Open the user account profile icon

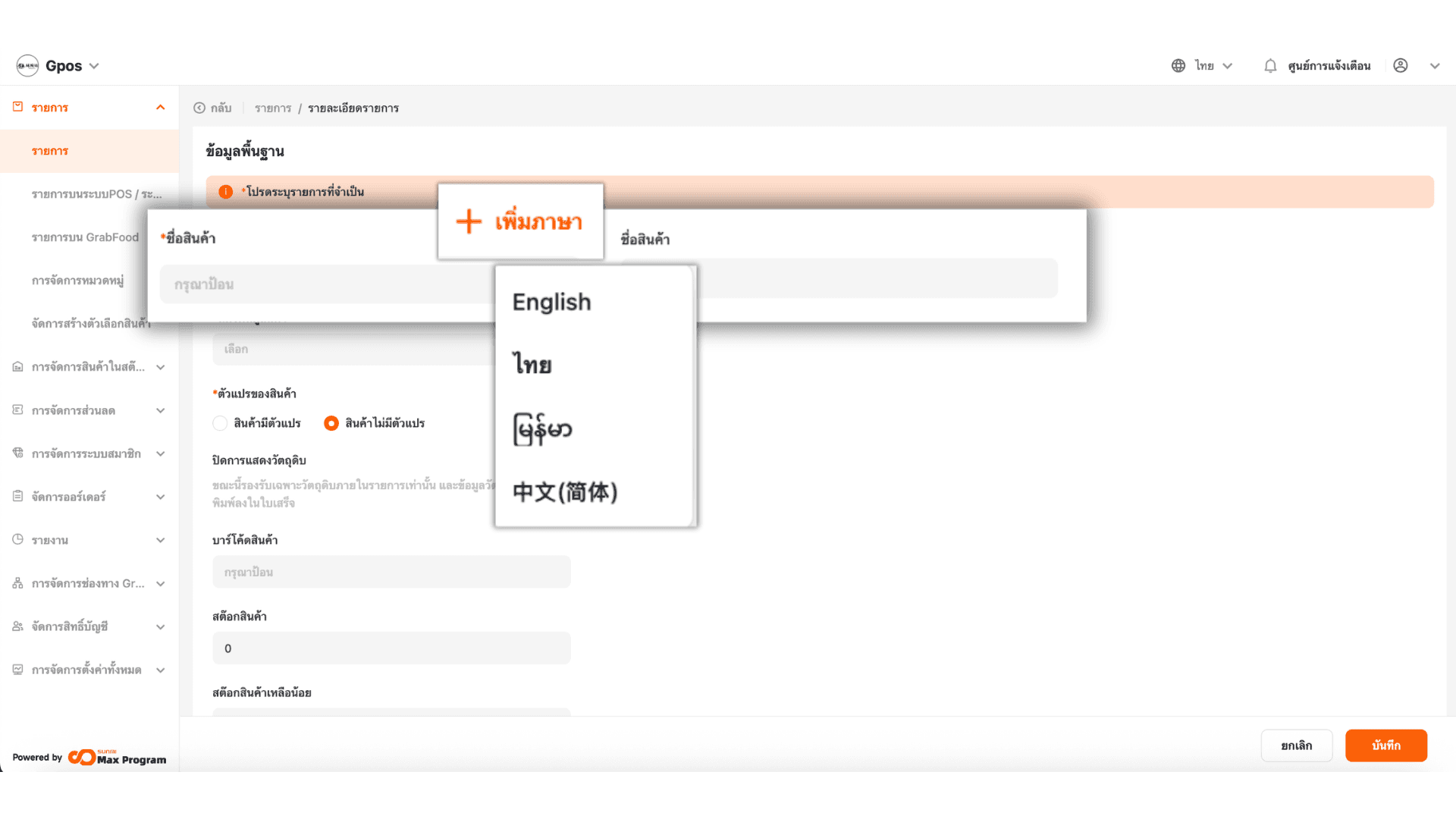click(1400, 66)
